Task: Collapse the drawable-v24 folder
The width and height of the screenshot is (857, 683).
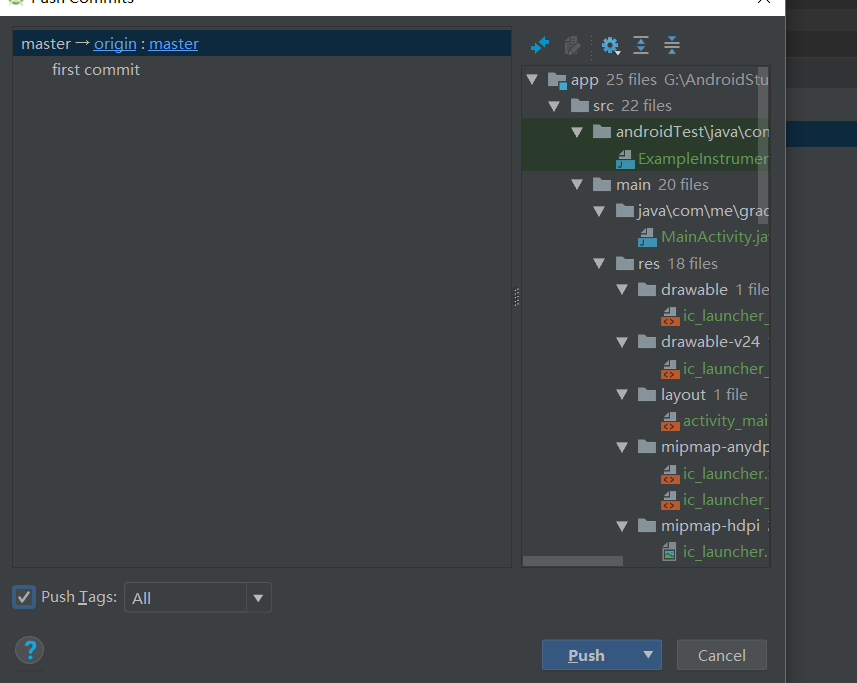Action: tap(622, 341)
